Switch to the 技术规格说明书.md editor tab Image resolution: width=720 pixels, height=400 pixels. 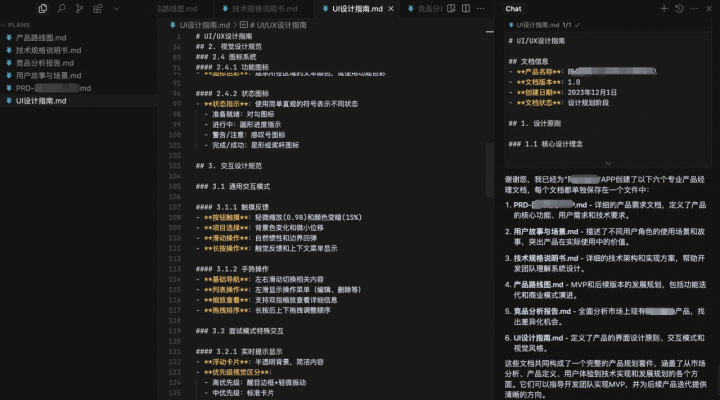pos(259,9)
